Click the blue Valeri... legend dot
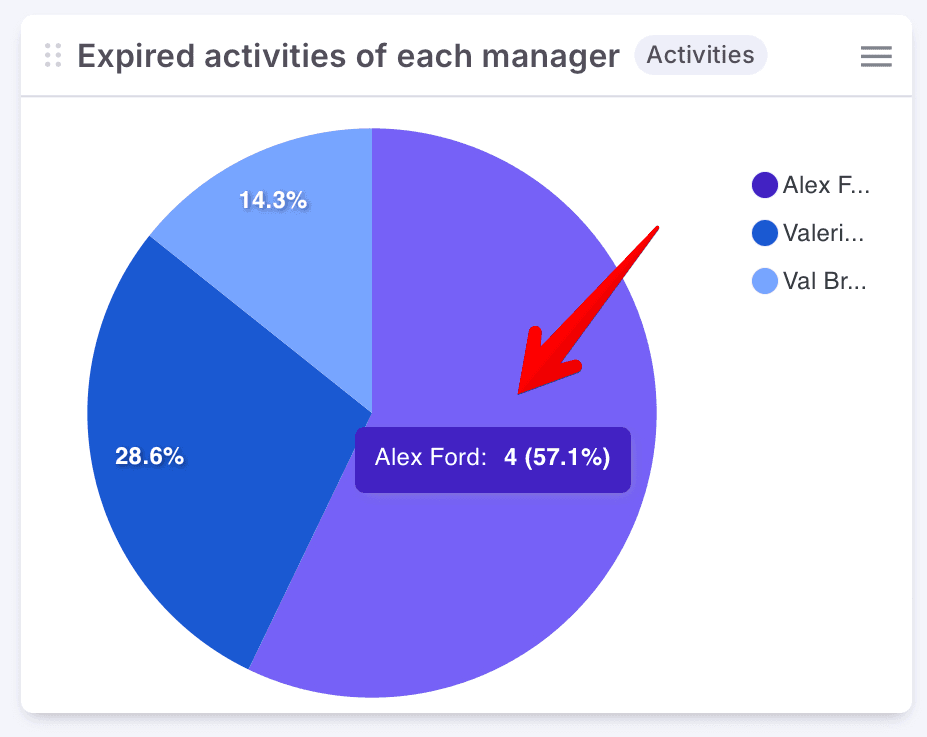This screenshot has width=927, height=737. click(x=764, y=234)
